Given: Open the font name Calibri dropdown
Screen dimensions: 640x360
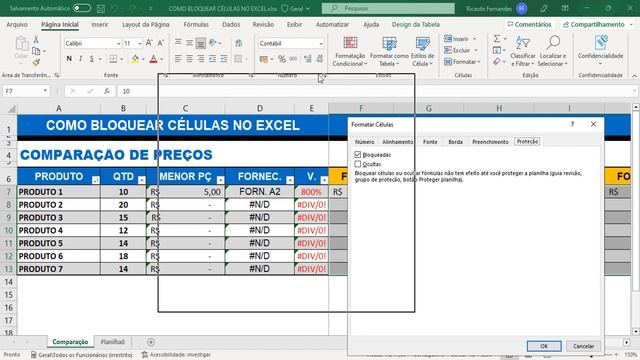Looking at the screenshot, I should click(x=118, y=43).
